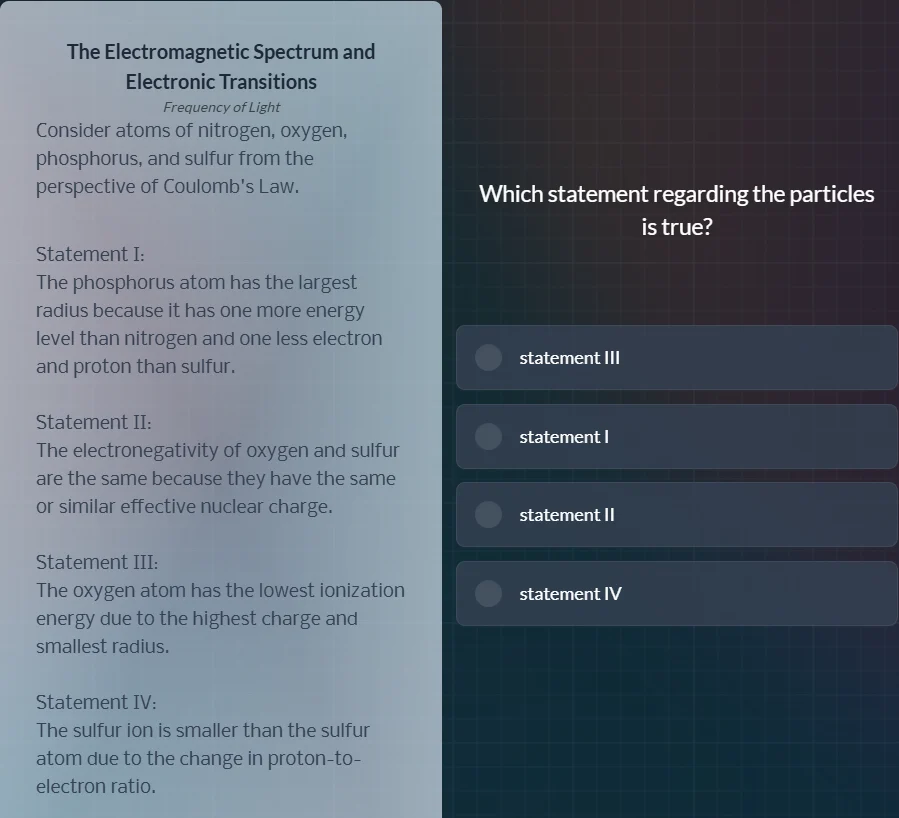
Task: Click the electronegativity of oxygen and sulfur paragraph
Action: click(217, 479)
